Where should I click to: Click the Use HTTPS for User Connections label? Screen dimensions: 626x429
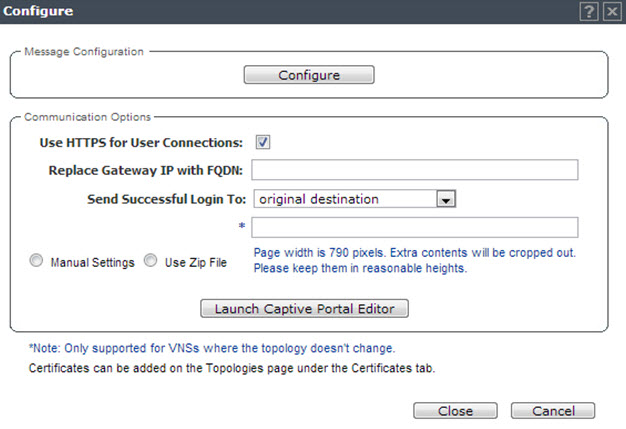coord(141,143)
